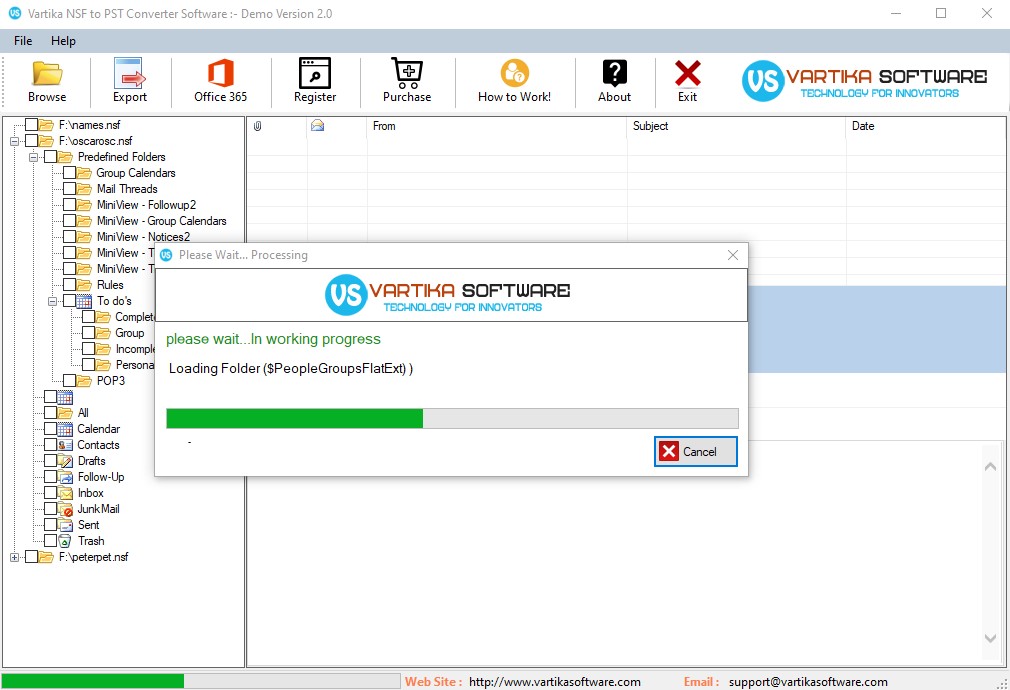Click the Vartika Software logo in toolbar
The height and width of the screenshot is (690, 1010).
point(863,81)
